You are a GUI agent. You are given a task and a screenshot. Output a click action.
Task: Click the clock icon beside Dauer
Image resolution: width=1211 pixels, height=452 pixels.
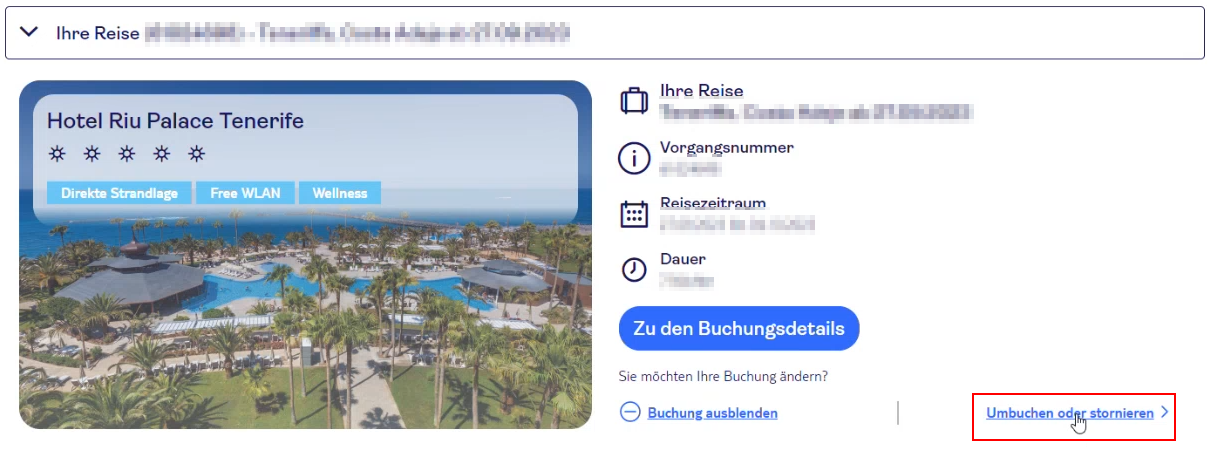coord(634,270)
